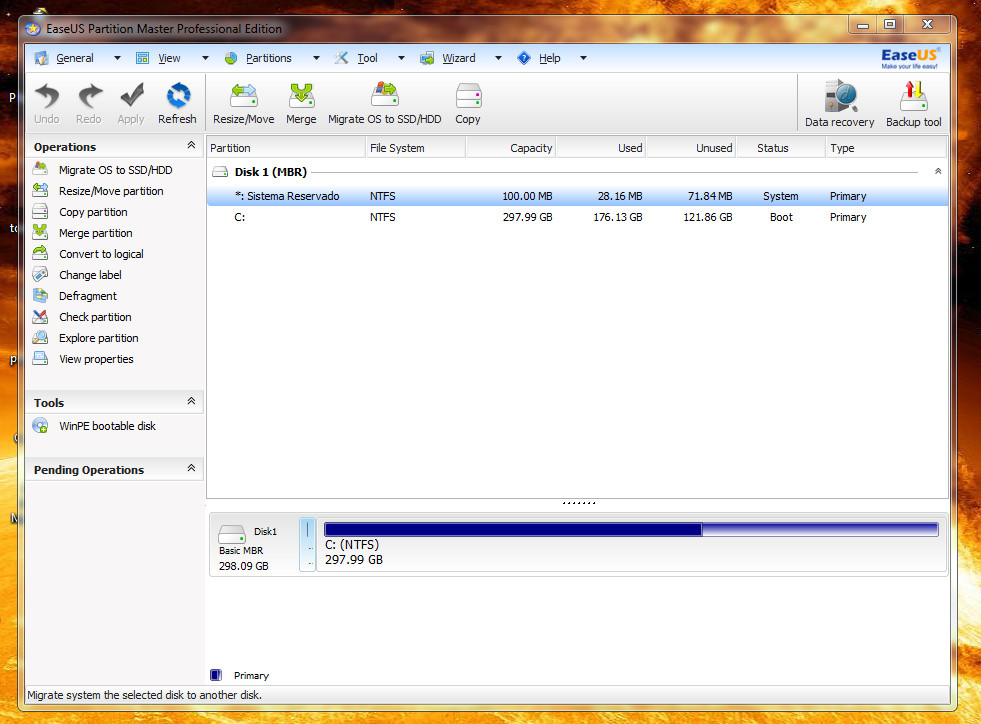Click the Convert to logical sidebar icon

point(41,253)
